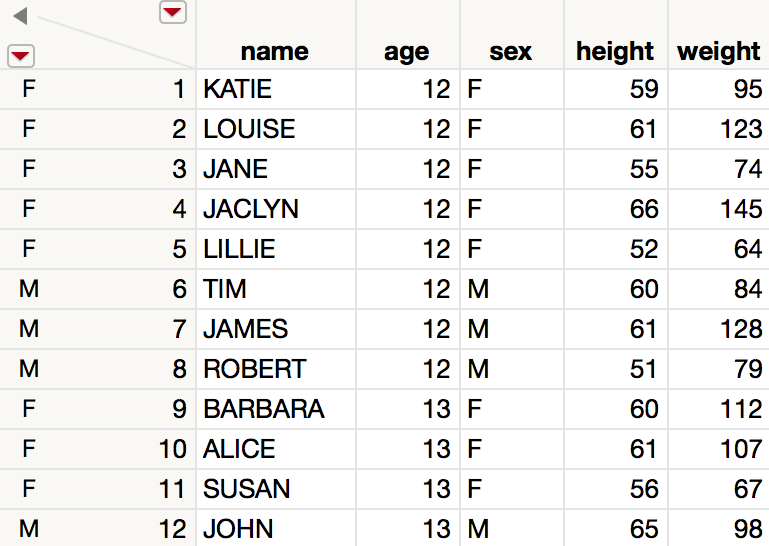Click ALICE's age cell showing 13

tap(408, 449)
